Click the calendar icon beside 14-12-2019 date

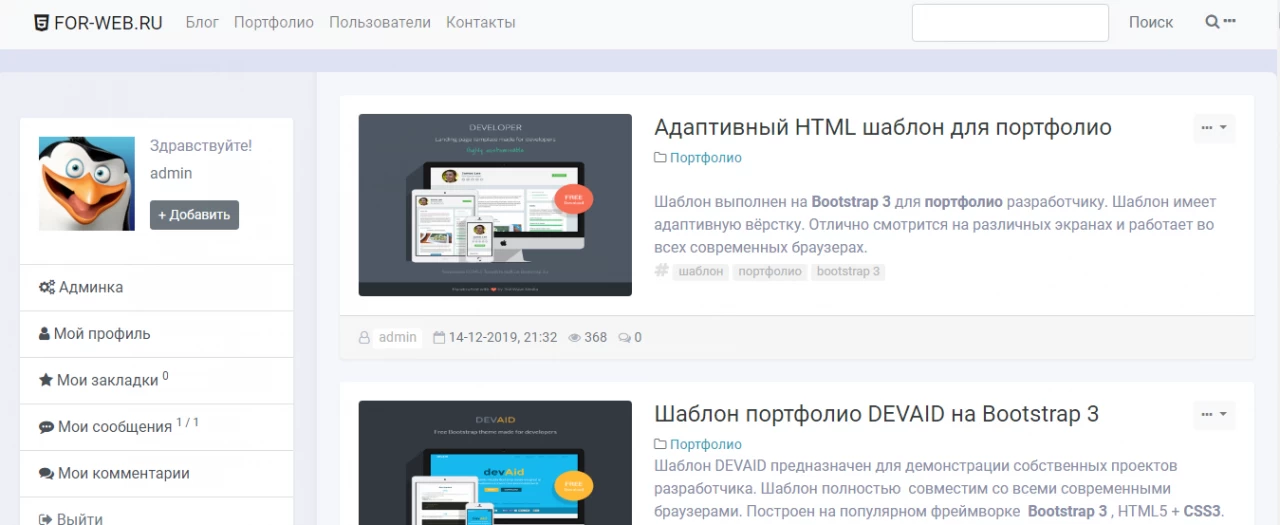tap(439, 338)
